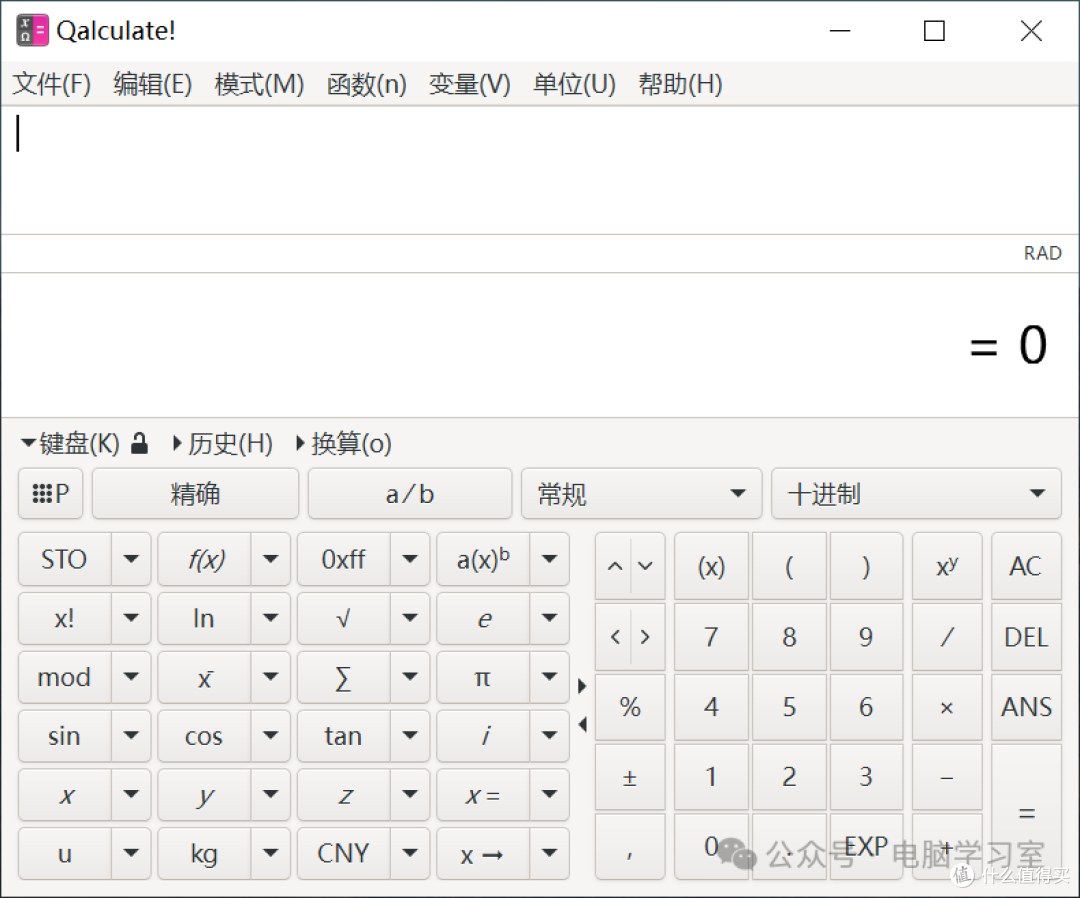Image resolution: width=1080 pixels, height=898 pixels.
Task: Click the percent % button
Action: 630,707
